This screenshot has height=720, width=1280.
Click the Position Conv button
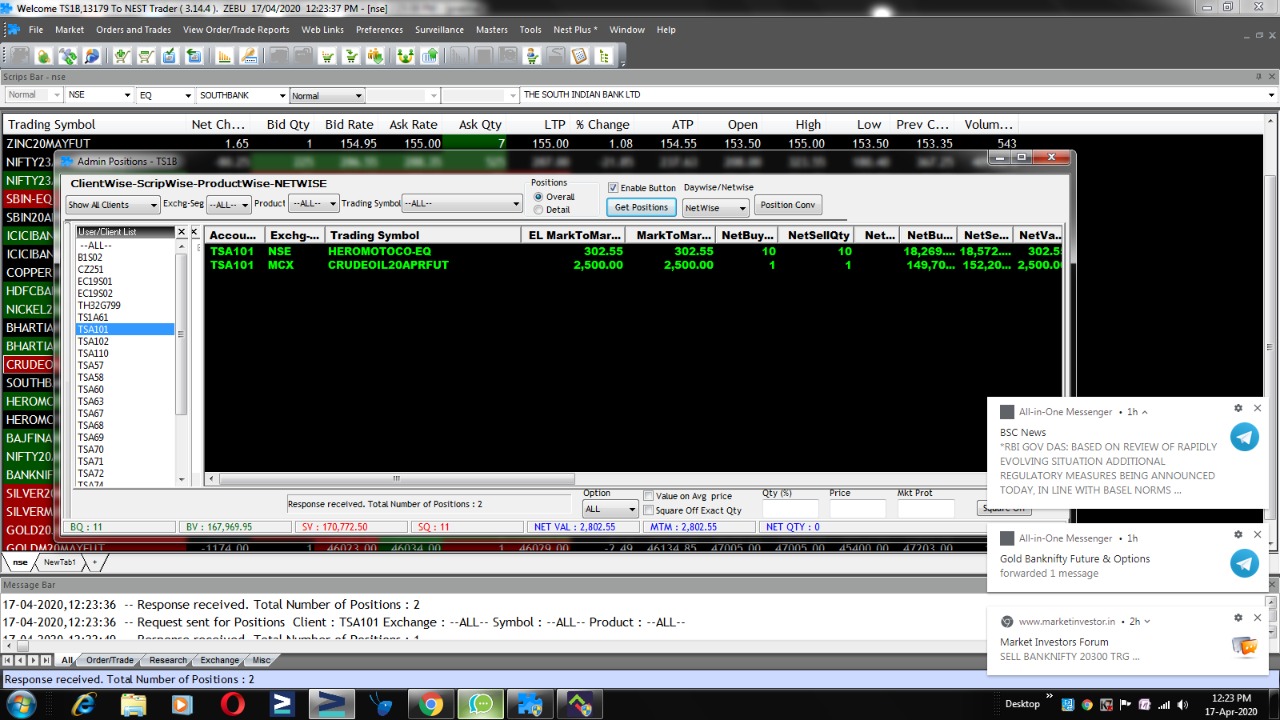click(787, 205)
